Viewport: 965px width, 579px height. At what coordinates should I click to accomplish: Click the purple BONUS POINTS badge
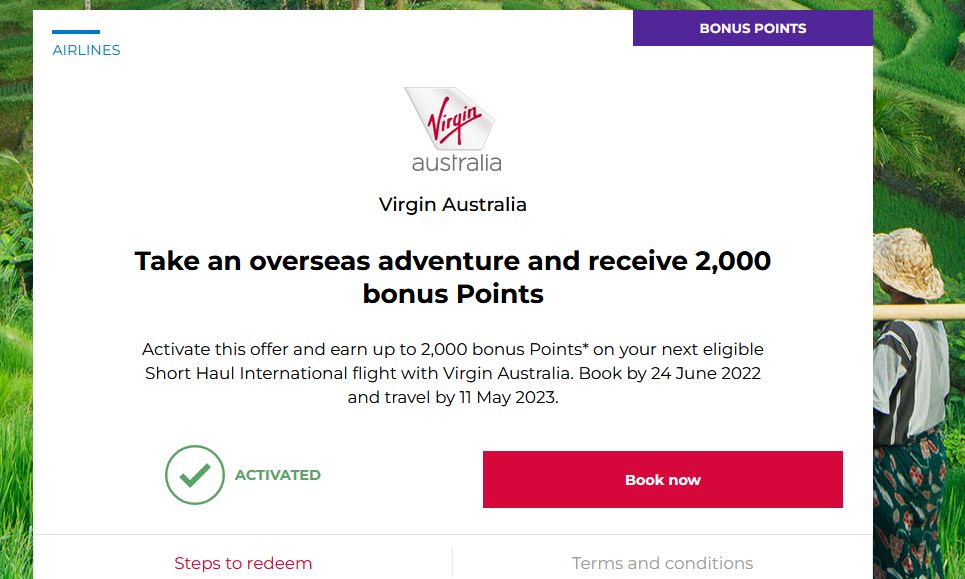752,28
